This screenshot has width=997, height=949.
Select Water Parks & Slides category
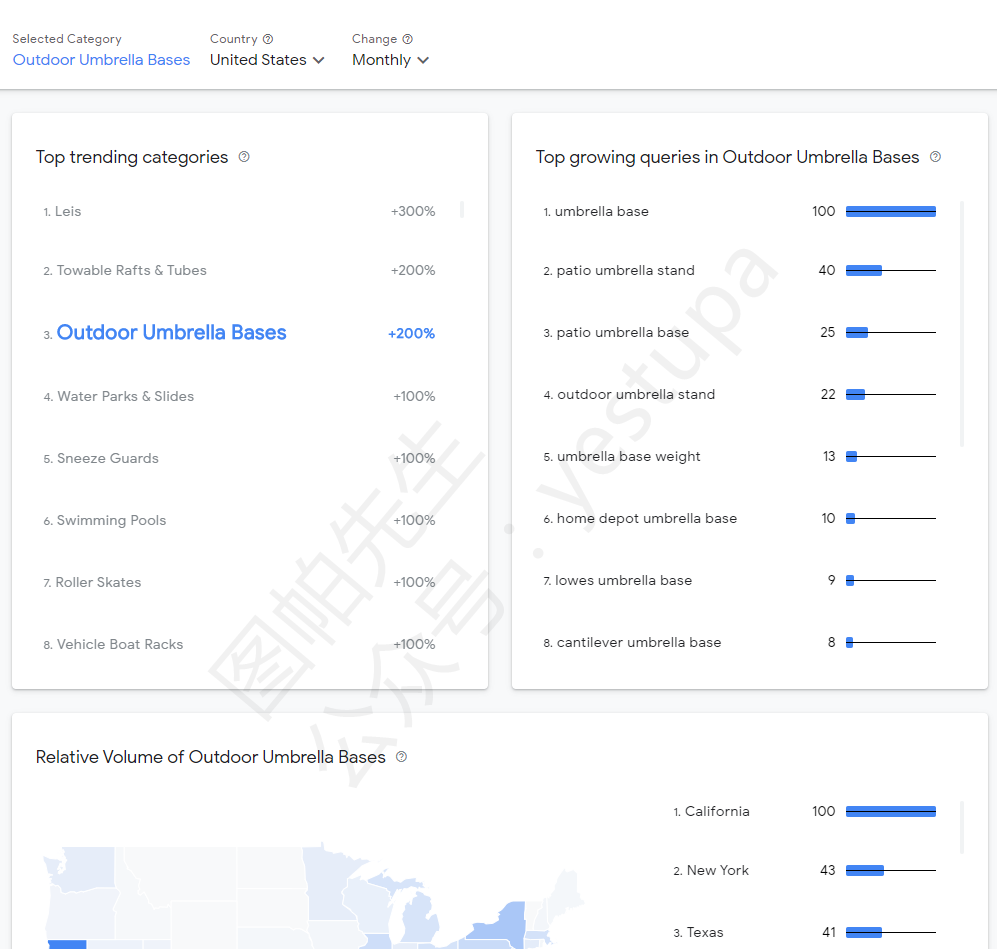tap(125, 397)
